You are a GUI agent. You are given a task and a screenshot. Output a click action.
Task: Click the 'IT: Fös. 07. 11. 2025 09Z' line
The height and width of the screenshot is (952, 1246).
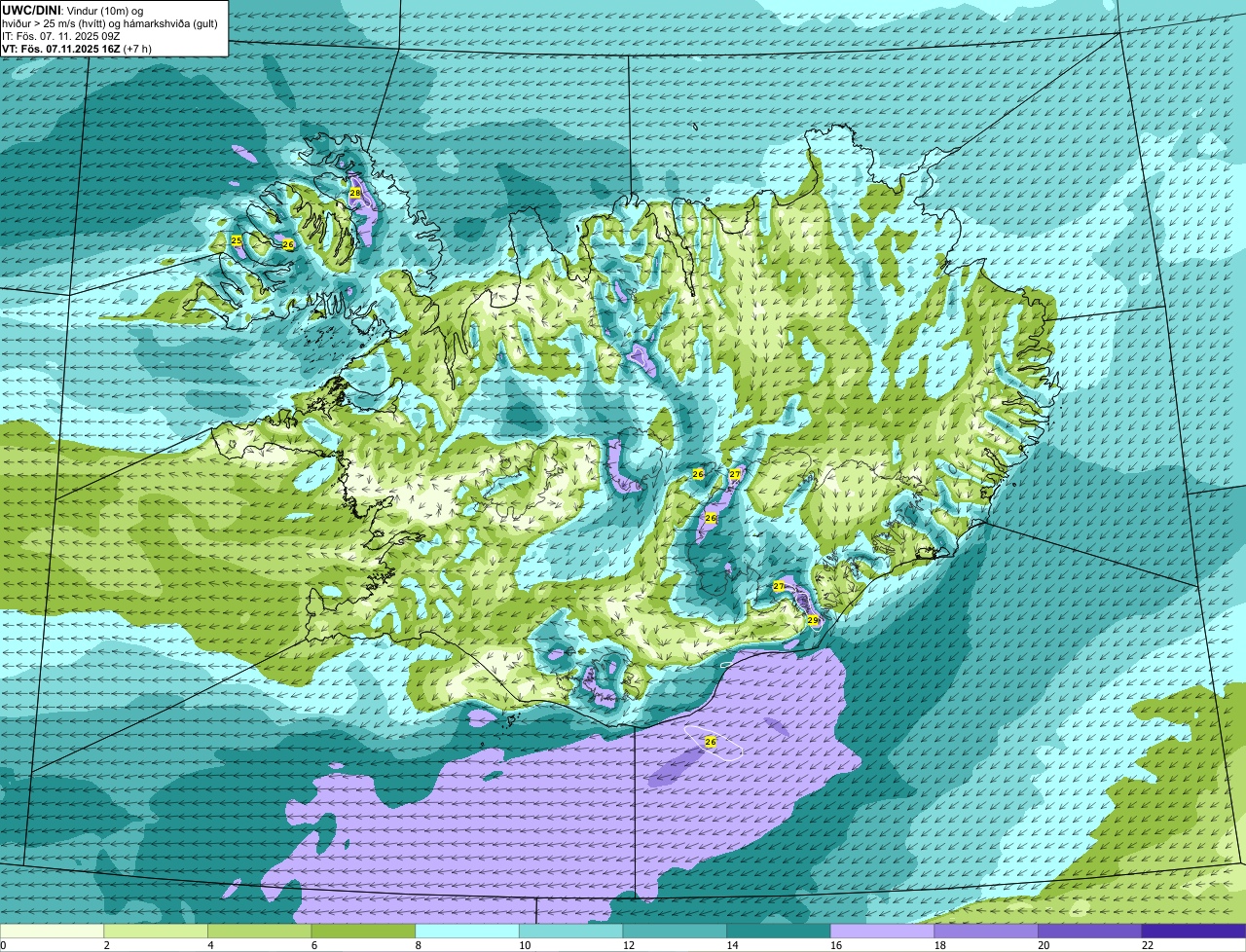60,35
